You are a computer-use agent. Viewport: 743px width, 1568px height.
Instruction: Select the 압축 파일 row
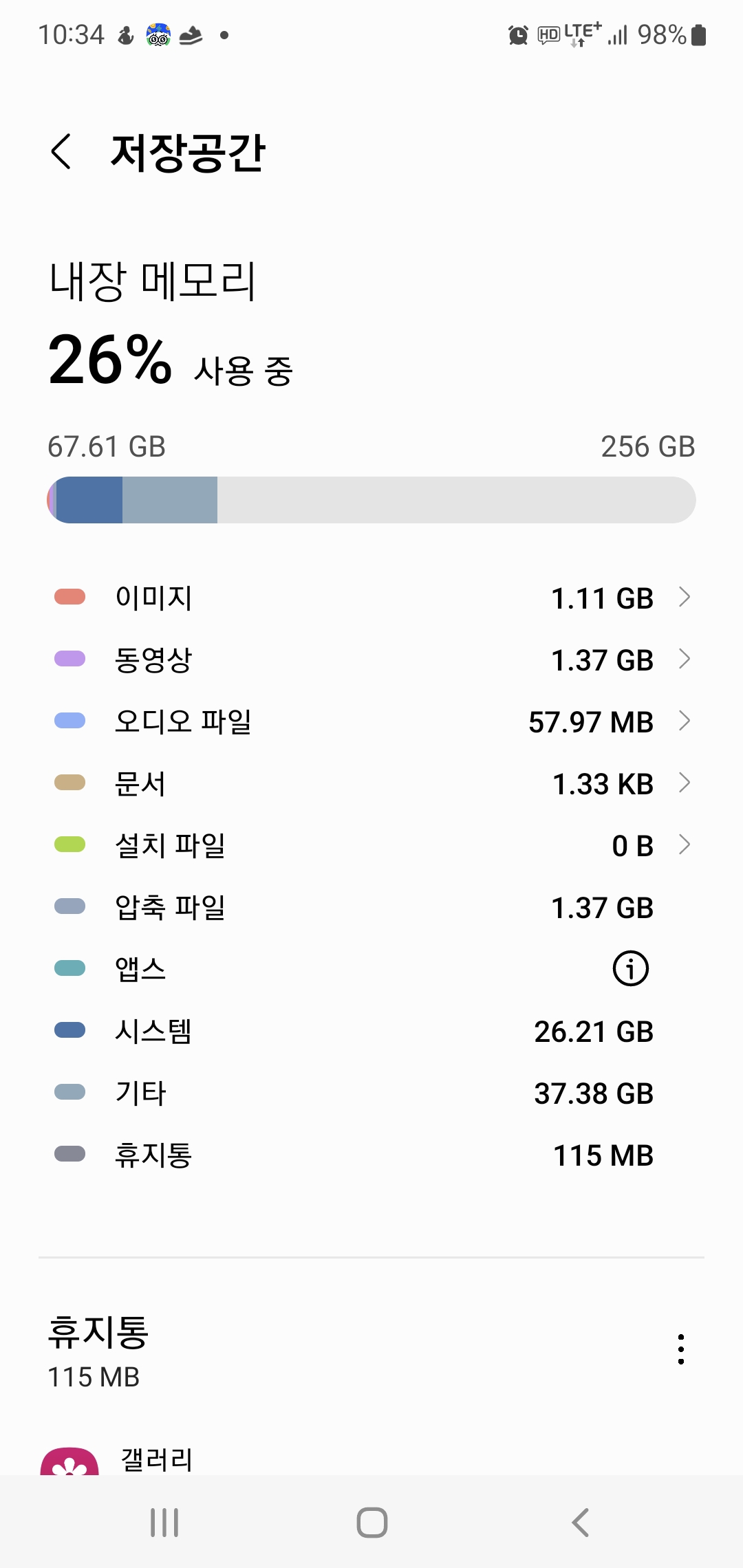(x=371, y=907)
